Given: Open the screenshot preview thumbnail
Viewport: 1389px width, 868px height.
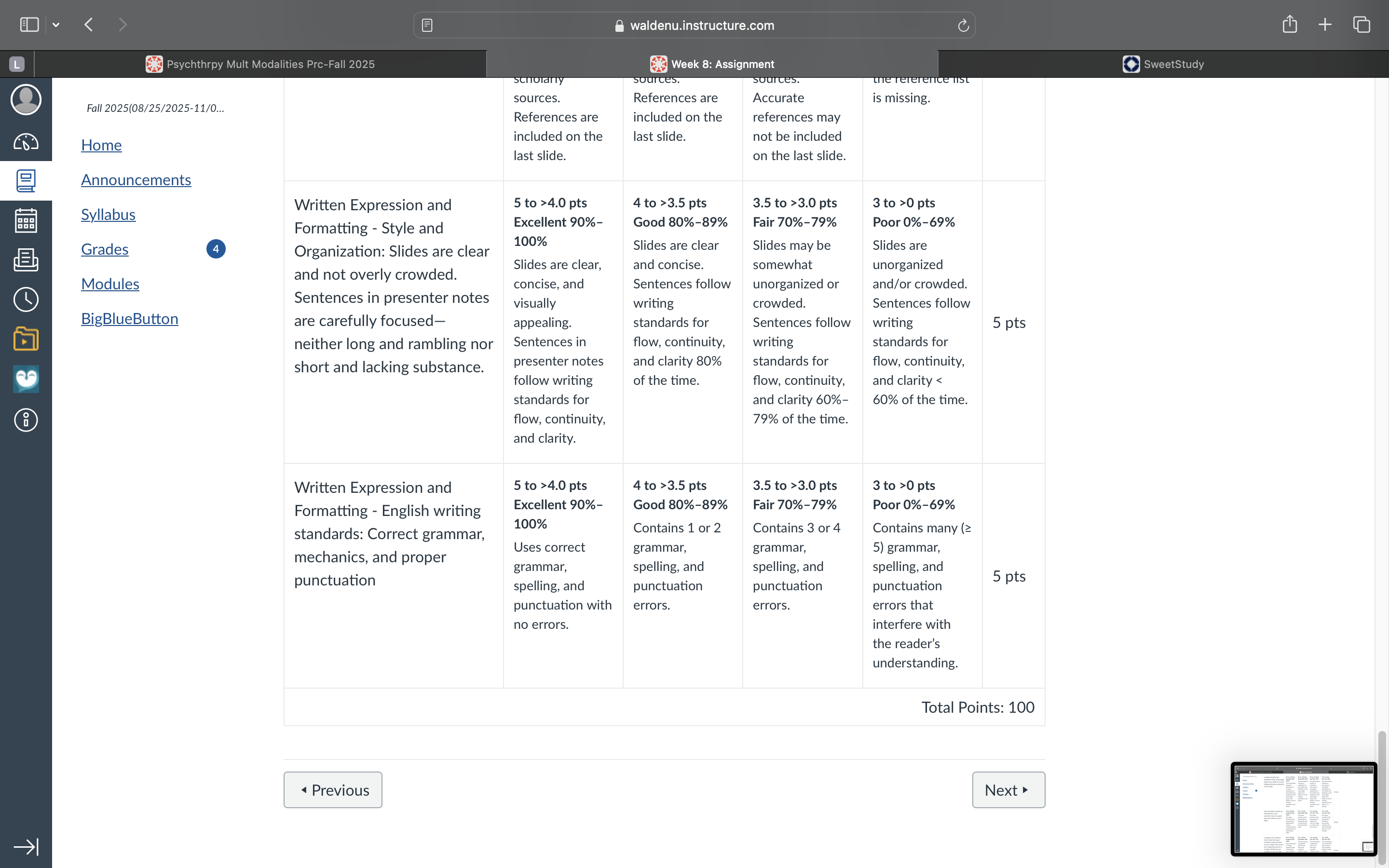Looking at the screenshot, I should [1304, 808].
